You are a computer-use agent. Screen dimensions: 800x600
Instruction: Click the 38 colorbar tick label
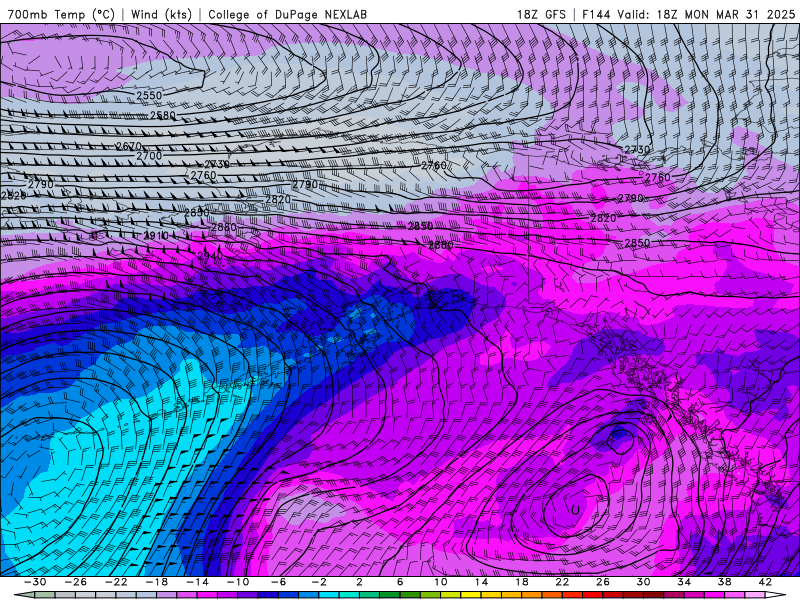724,582
